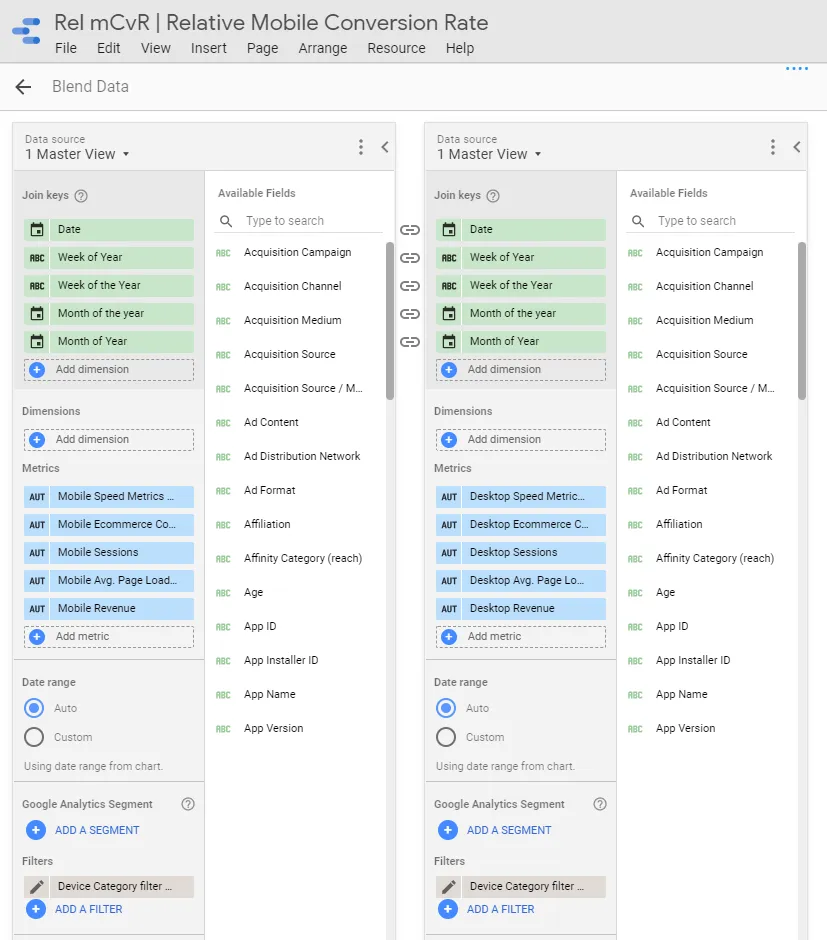Click the left Available Fields scrollbar
Image resolution: width=827 pixels, height=940 pixels.
coord(390,320)
